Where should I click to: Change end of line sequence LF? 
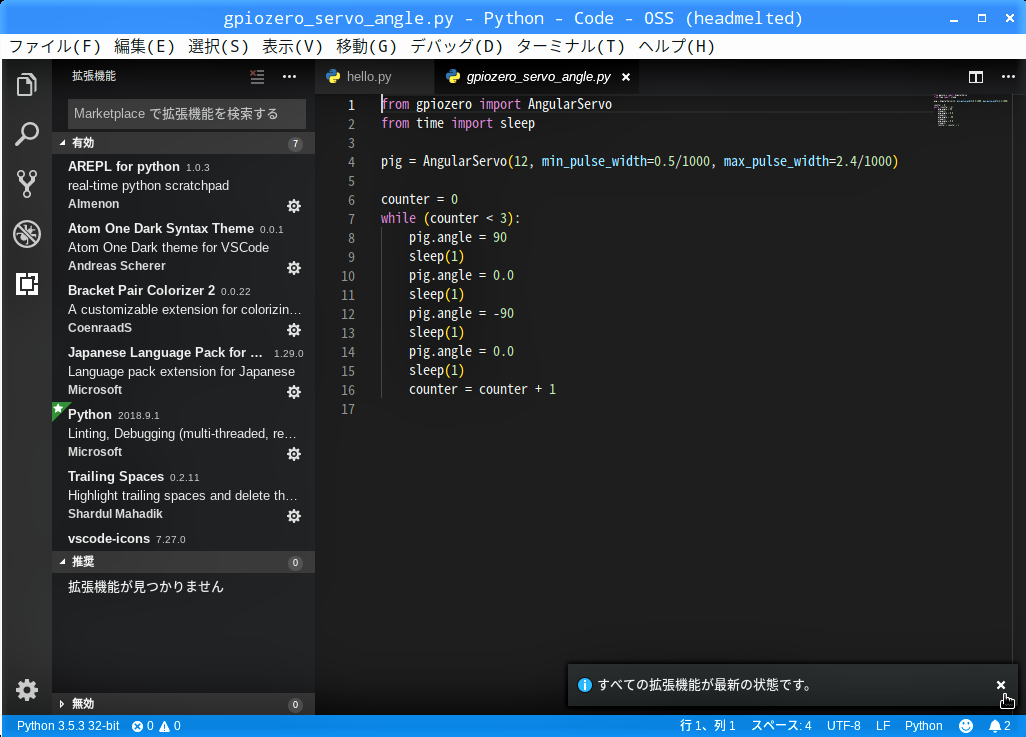click(x=883, y=726)
